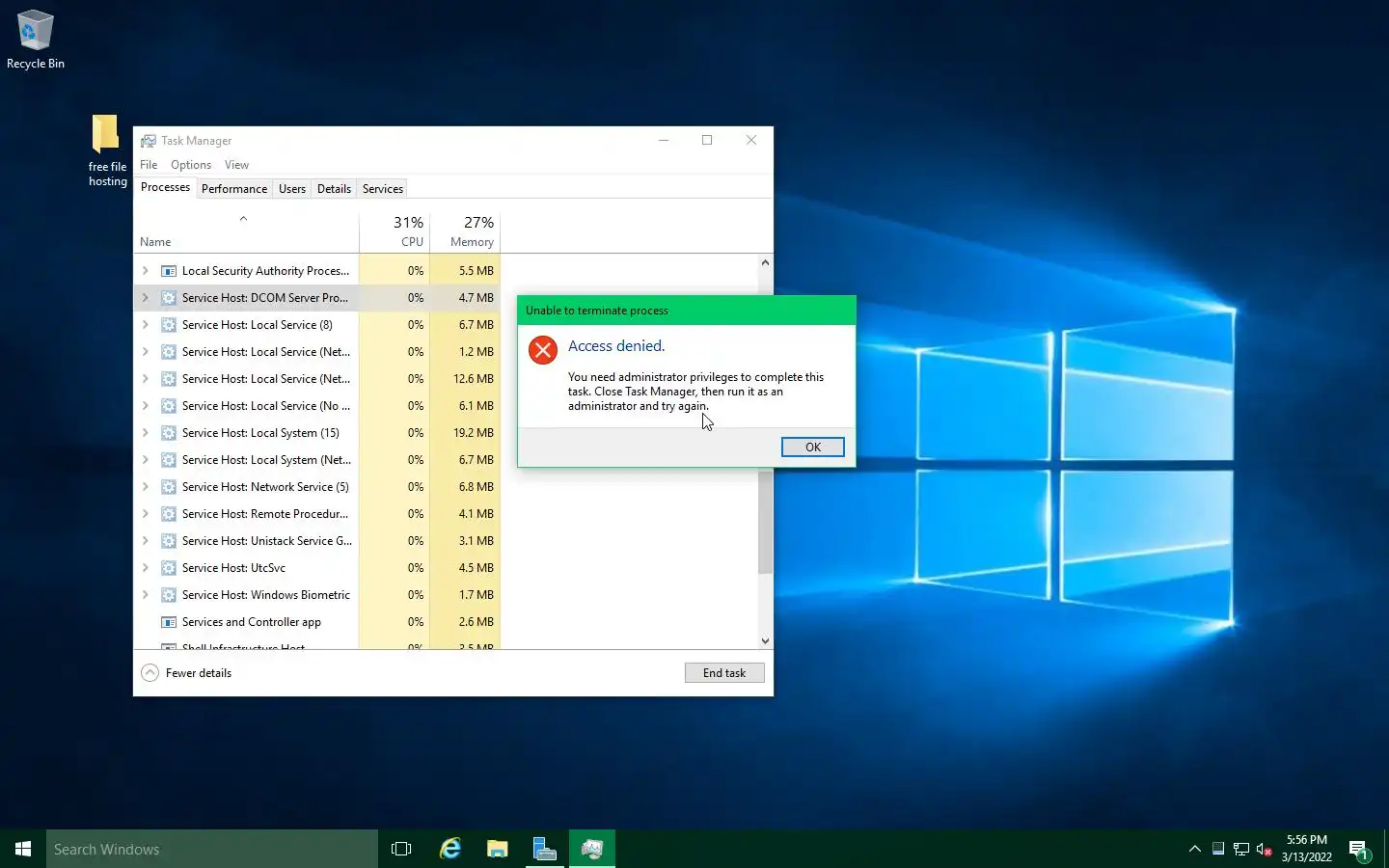
Task: Select the 19.2 MB memory cell
Action: click(465, 433)
